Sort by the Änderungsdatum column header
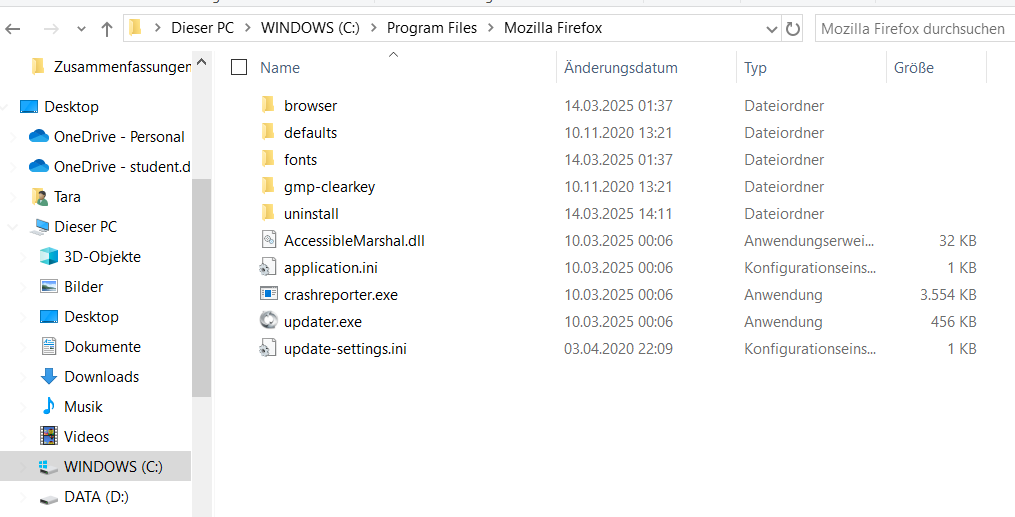This screenshot has height=517, width=1015. pos(621,68)
